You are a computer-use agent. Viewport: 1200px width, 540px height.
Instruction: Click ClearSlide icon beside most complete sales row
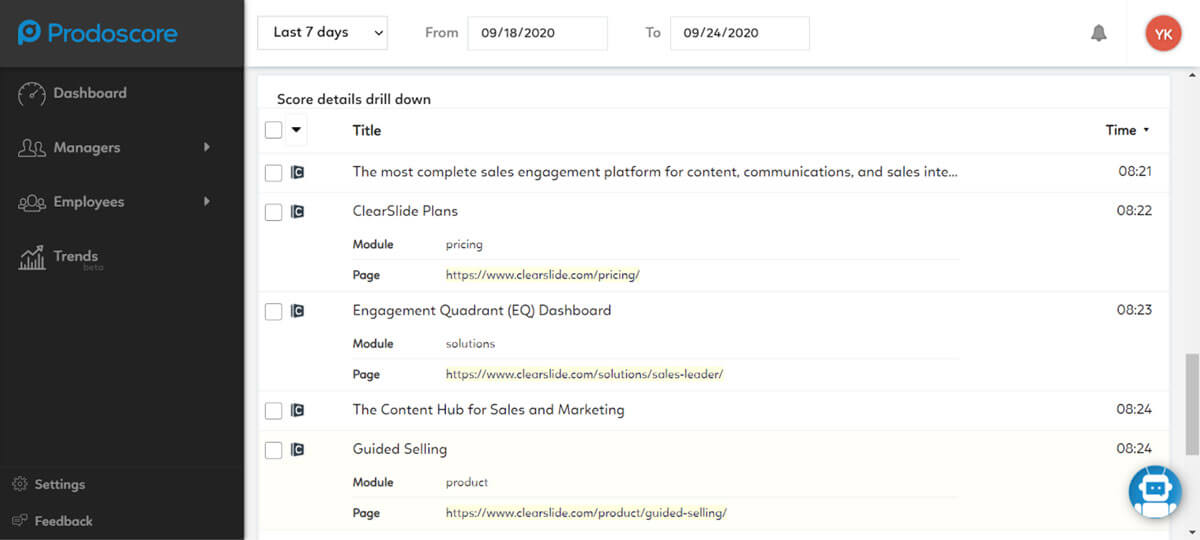point(297,172)
